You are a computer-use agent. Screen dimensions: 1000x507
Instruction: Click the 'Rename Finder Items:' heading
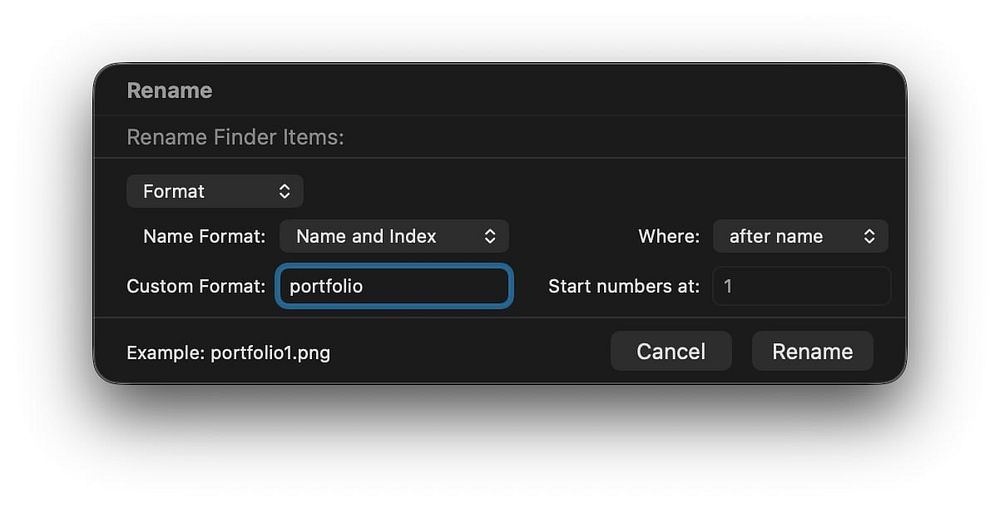pos(235,137)
